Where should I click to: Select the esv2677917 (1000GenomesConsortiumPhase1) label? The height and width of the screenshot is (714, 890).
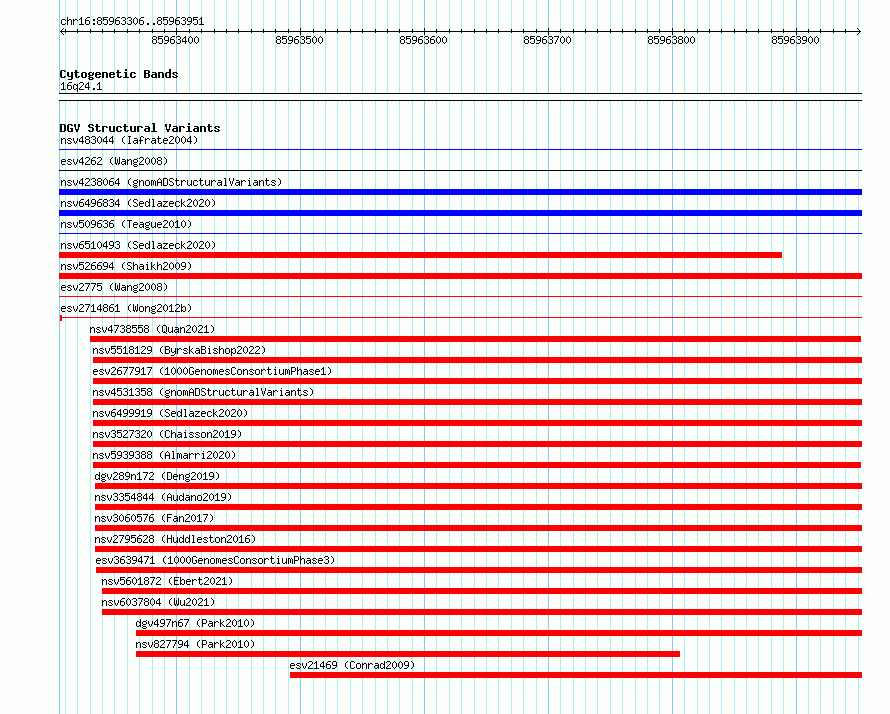click(212, 371)
